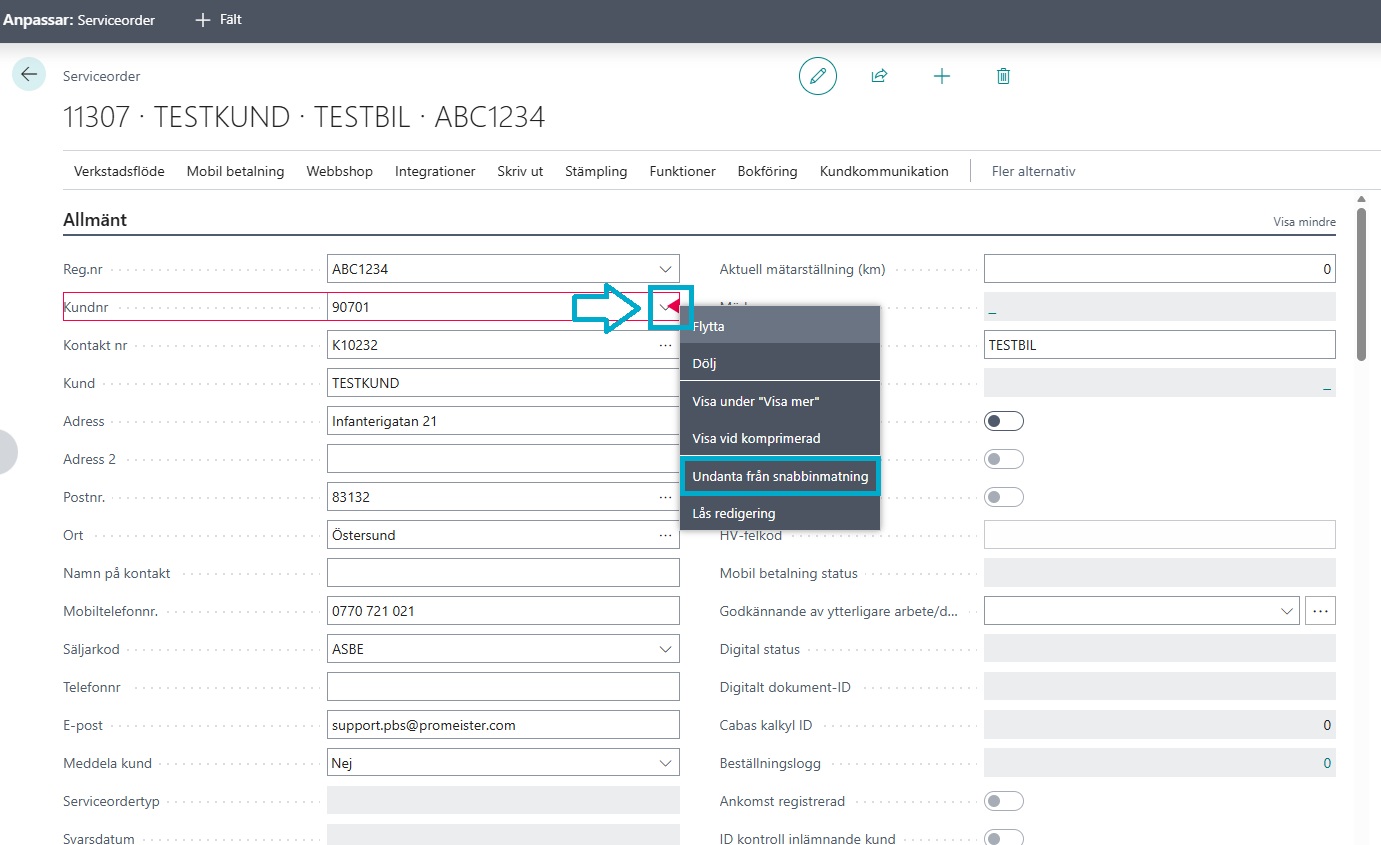Screen dimensions: 1381x845
Task: Click the back arrow next to Serviceorder
Action: pyautogui.click(x=29, y=75)
